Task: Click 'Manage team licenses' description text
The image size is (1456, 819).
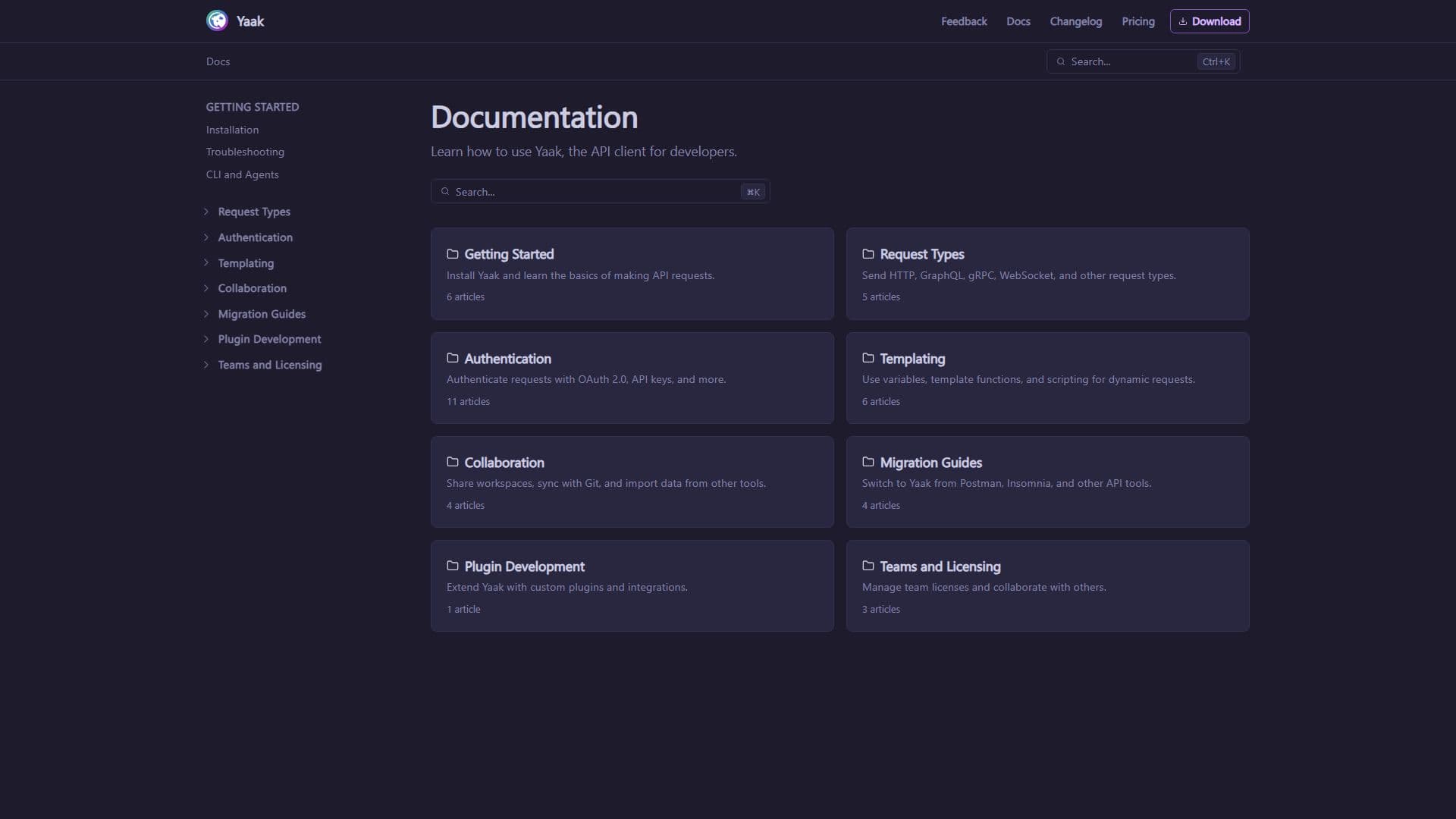Action: click(984, 587)
